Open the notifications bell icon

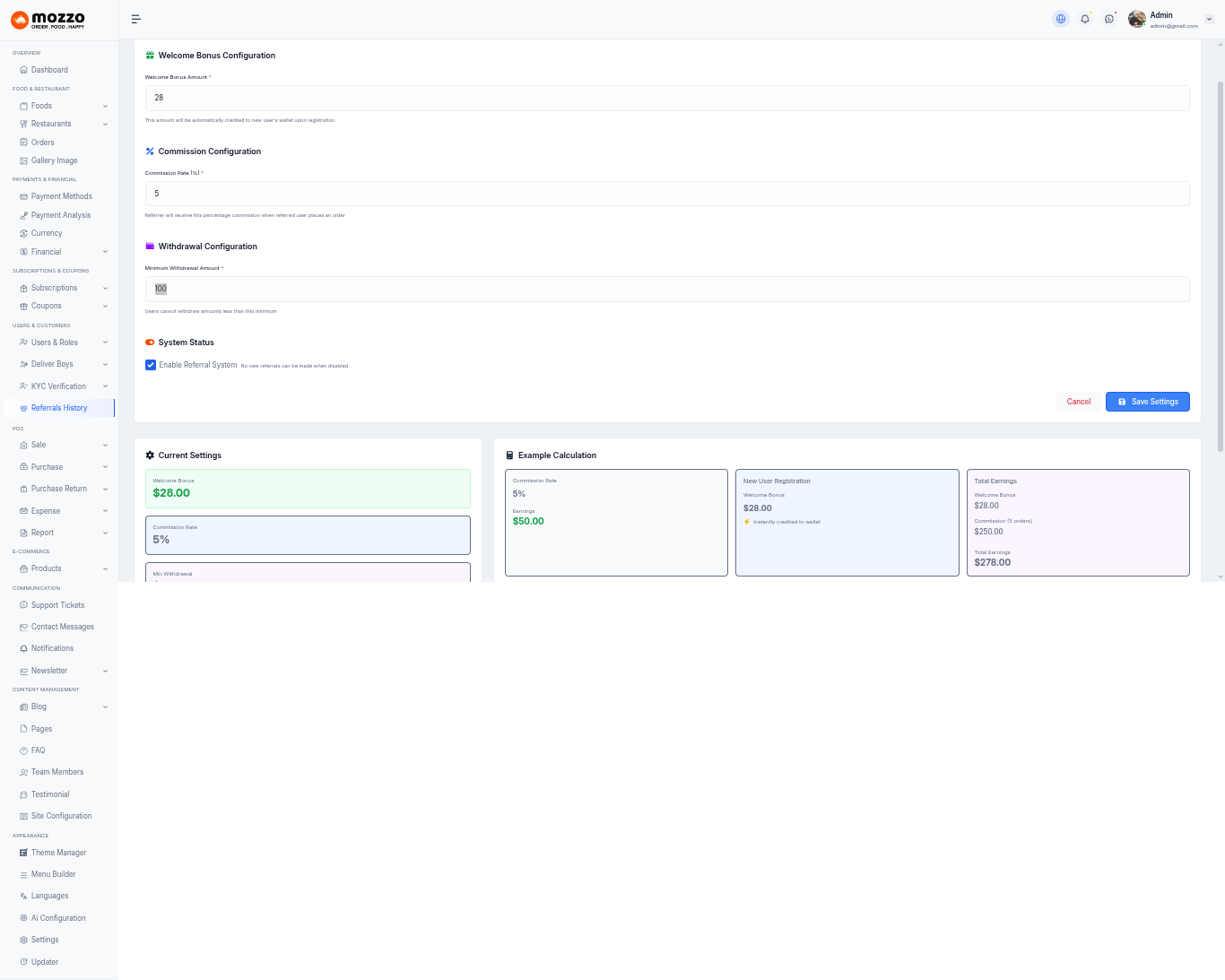point(1085,19)
